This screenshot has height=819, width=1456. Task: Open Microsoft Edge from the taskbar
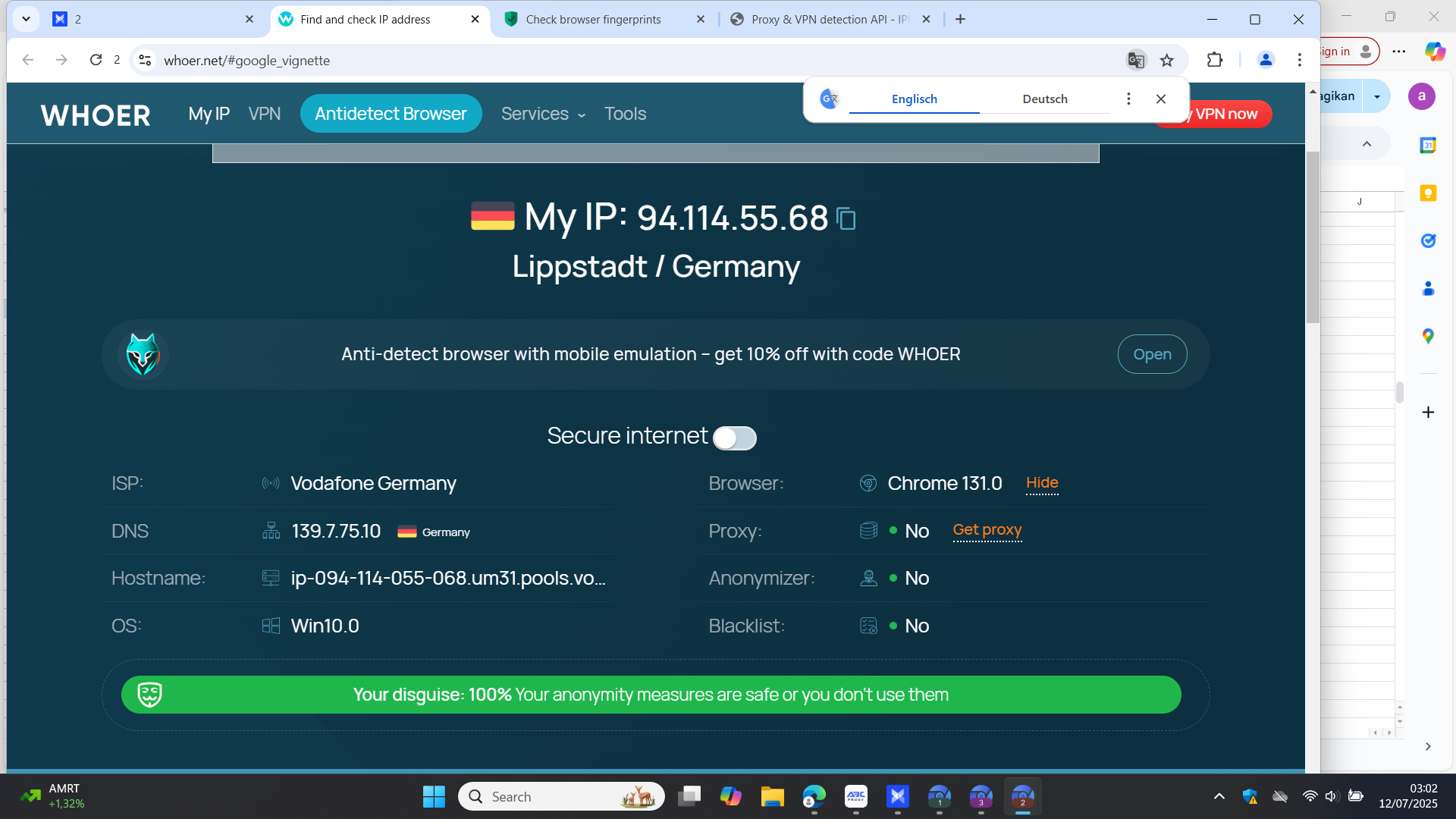coord(814,796)
